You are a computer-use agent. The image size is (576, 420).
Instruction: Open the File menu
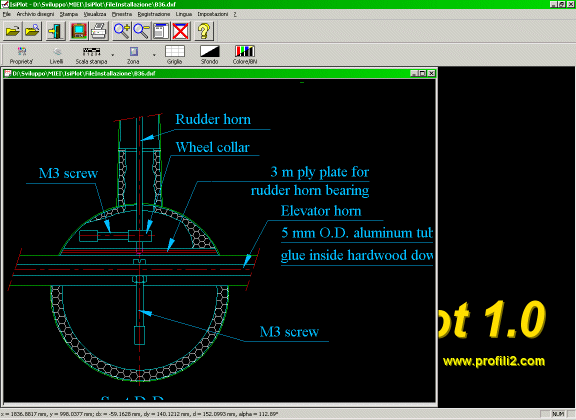(x=7, y=14)
